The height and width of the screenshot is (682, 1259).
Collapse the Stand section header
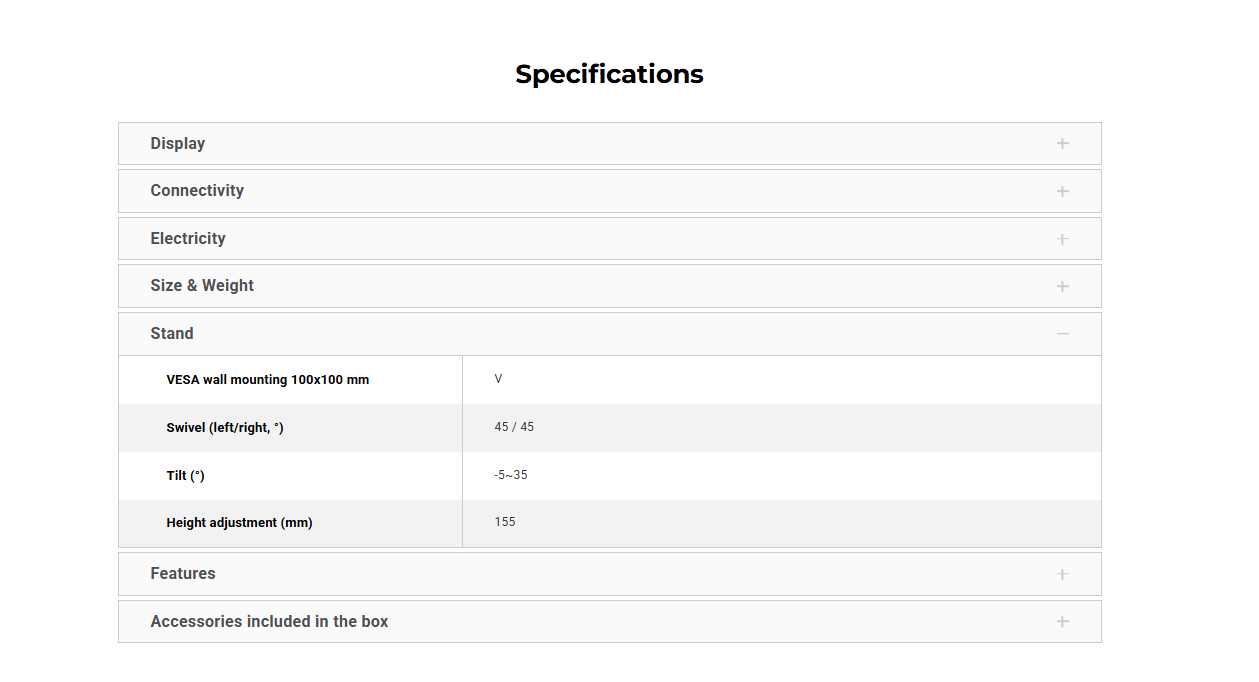point(172,334)
